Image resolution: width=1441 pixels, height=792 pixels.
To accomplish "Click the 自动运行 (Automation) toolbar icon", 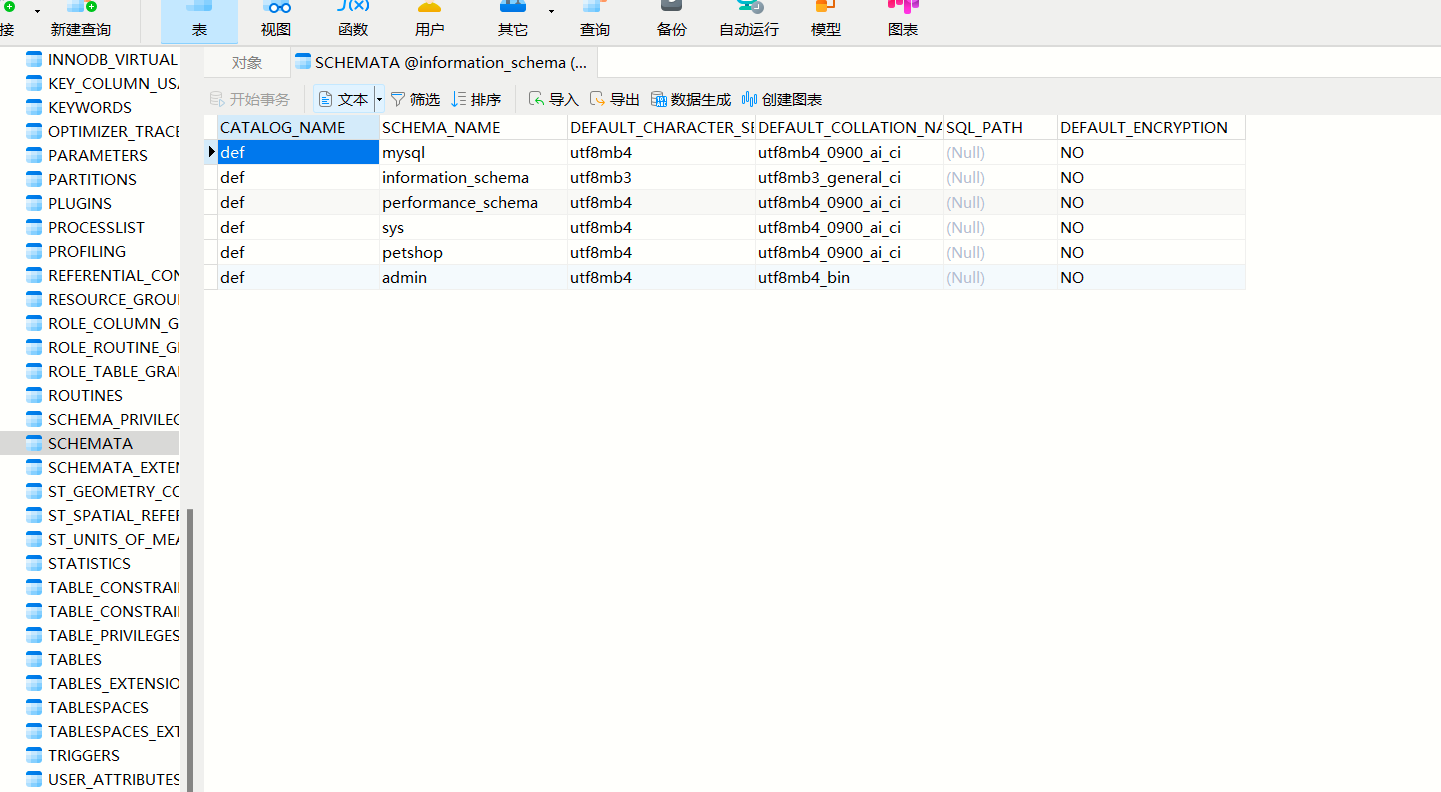I will click(749, 19).
